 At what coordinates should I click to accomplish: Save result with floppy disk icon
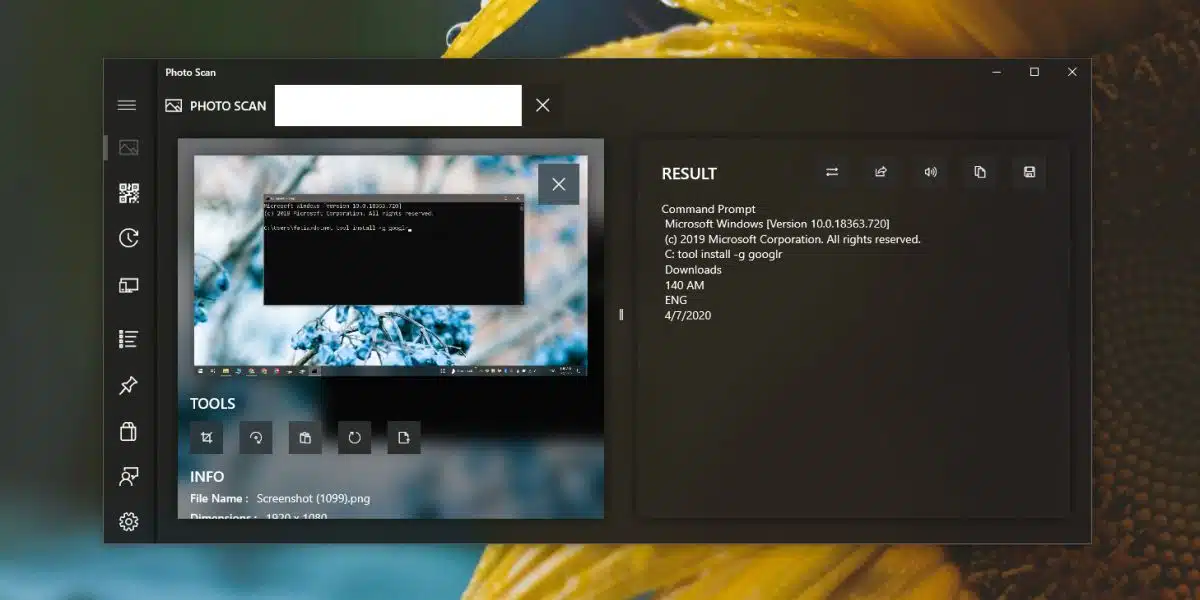(x=1029, y=172)
